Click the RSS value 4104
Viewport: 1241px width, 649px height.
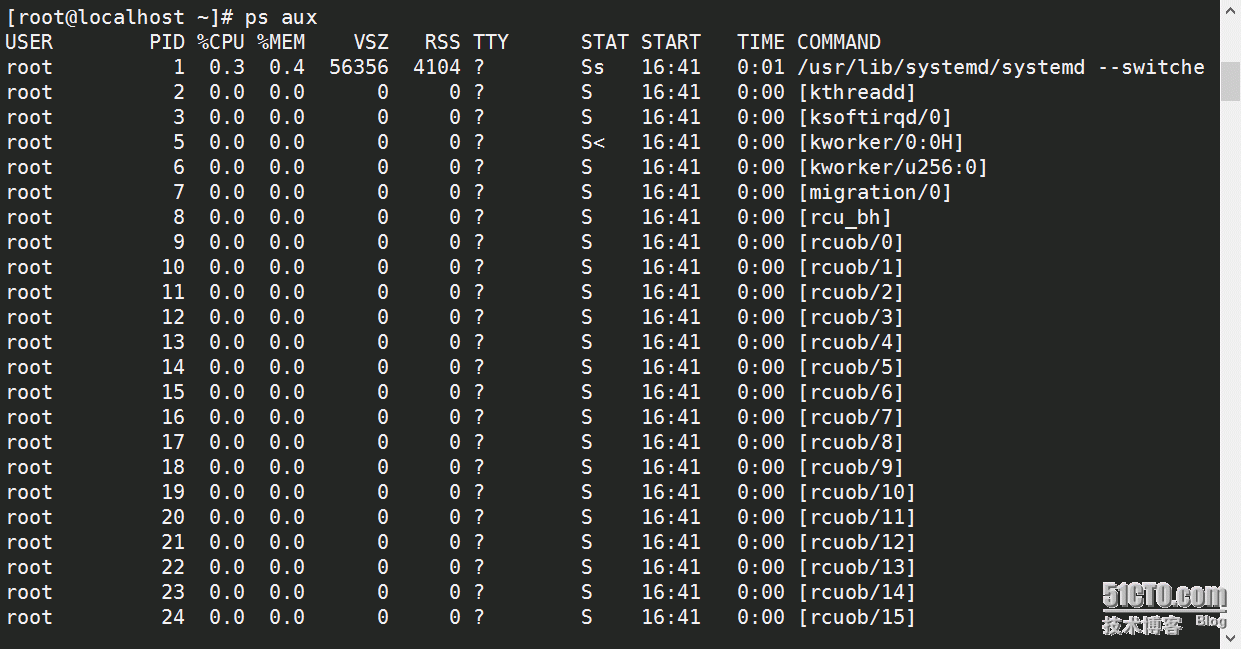click(x=437, y=67)
